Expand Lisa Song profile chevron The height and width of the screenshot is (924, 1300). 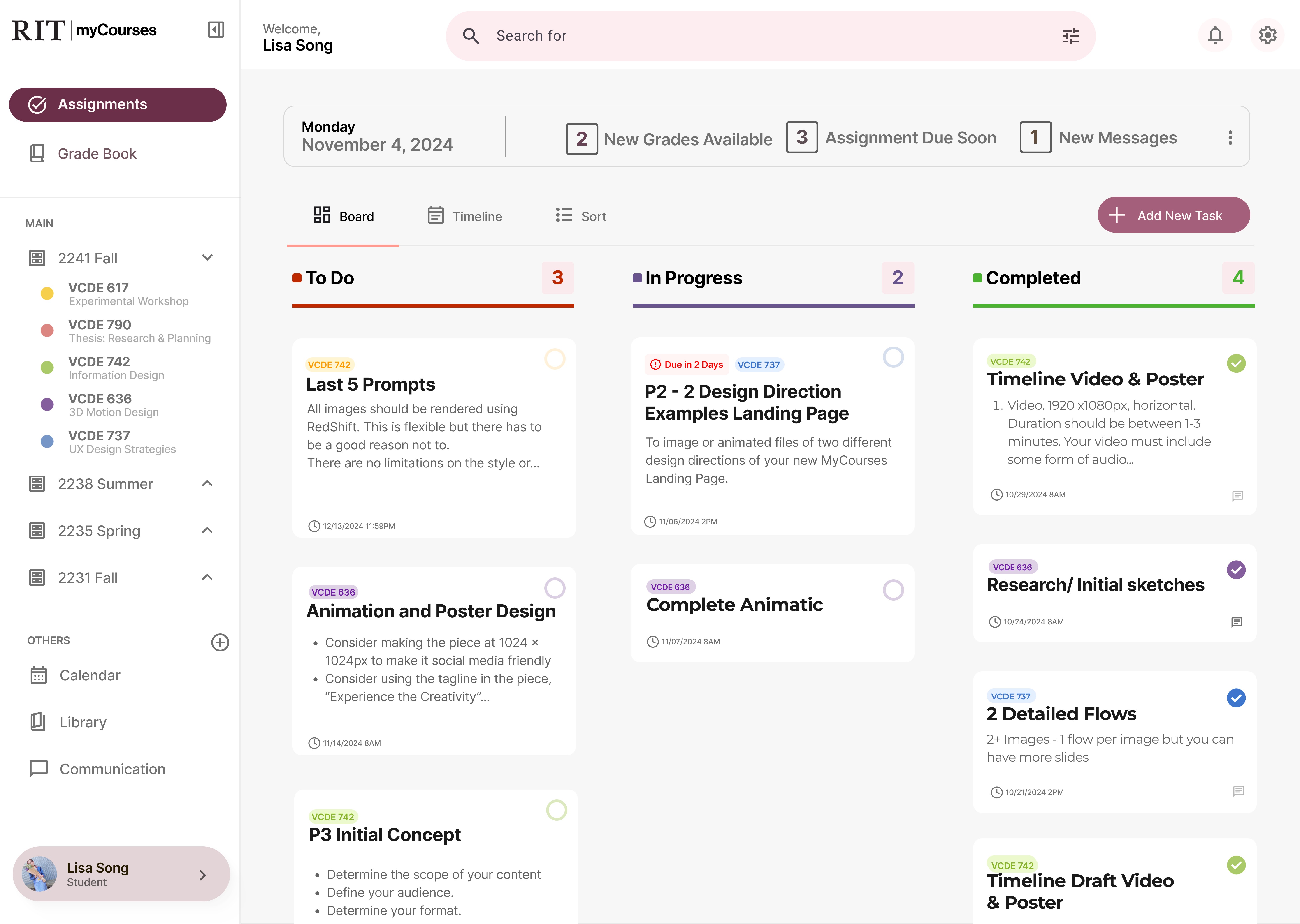203,875
